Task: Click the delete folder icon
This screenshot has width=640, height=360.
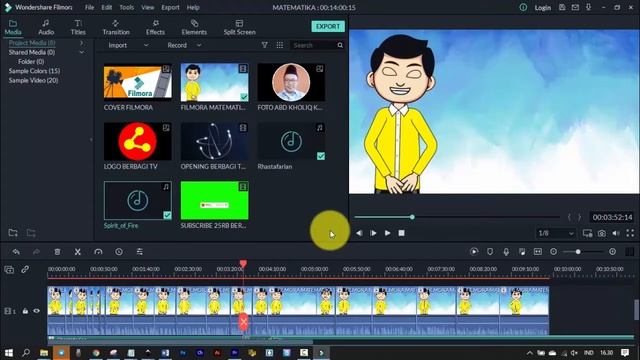Action: [31, 233]
